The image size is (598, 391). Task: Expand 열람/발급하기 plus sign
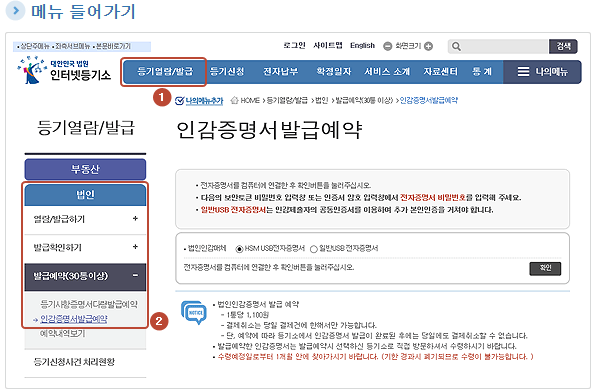(135, 219)
